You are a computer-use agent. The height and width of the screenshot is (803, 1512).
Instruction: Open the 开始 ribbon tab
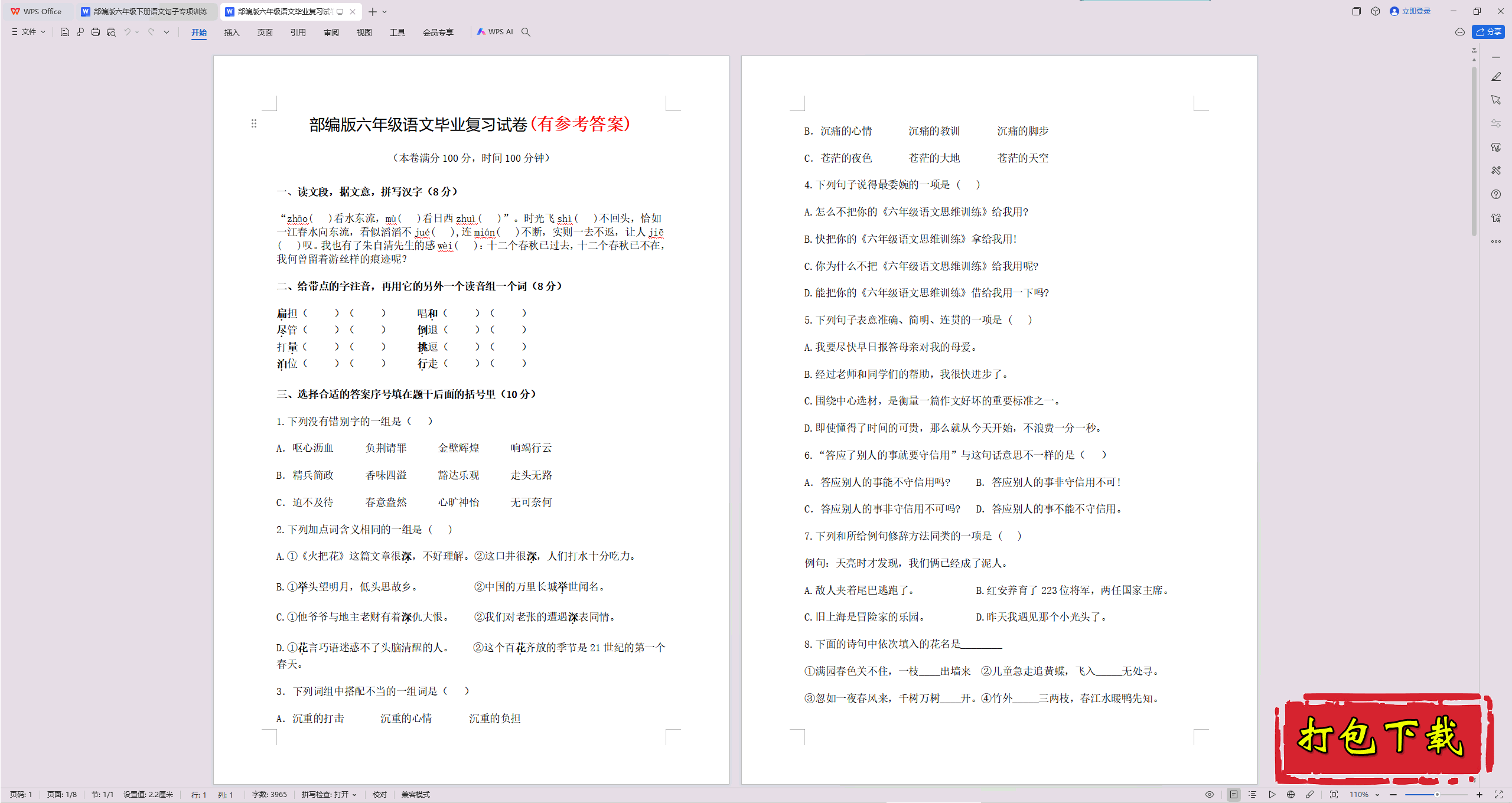coord(199,32)
